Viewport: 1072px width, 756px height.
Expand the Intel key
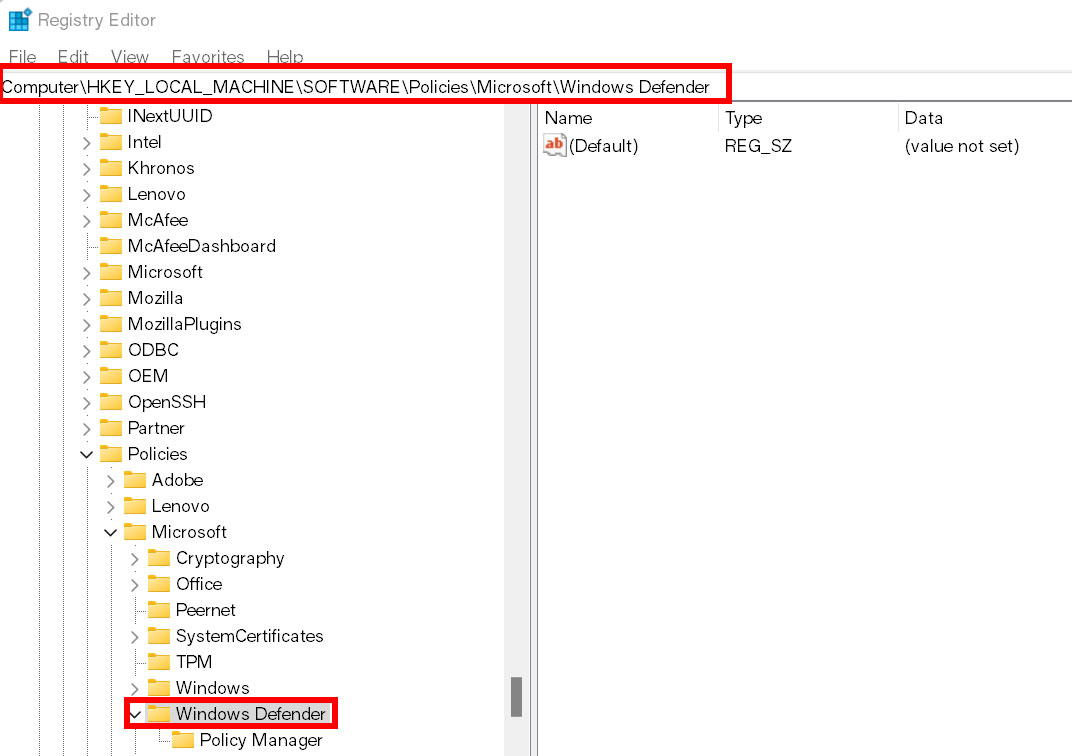(x=88, y=141)
